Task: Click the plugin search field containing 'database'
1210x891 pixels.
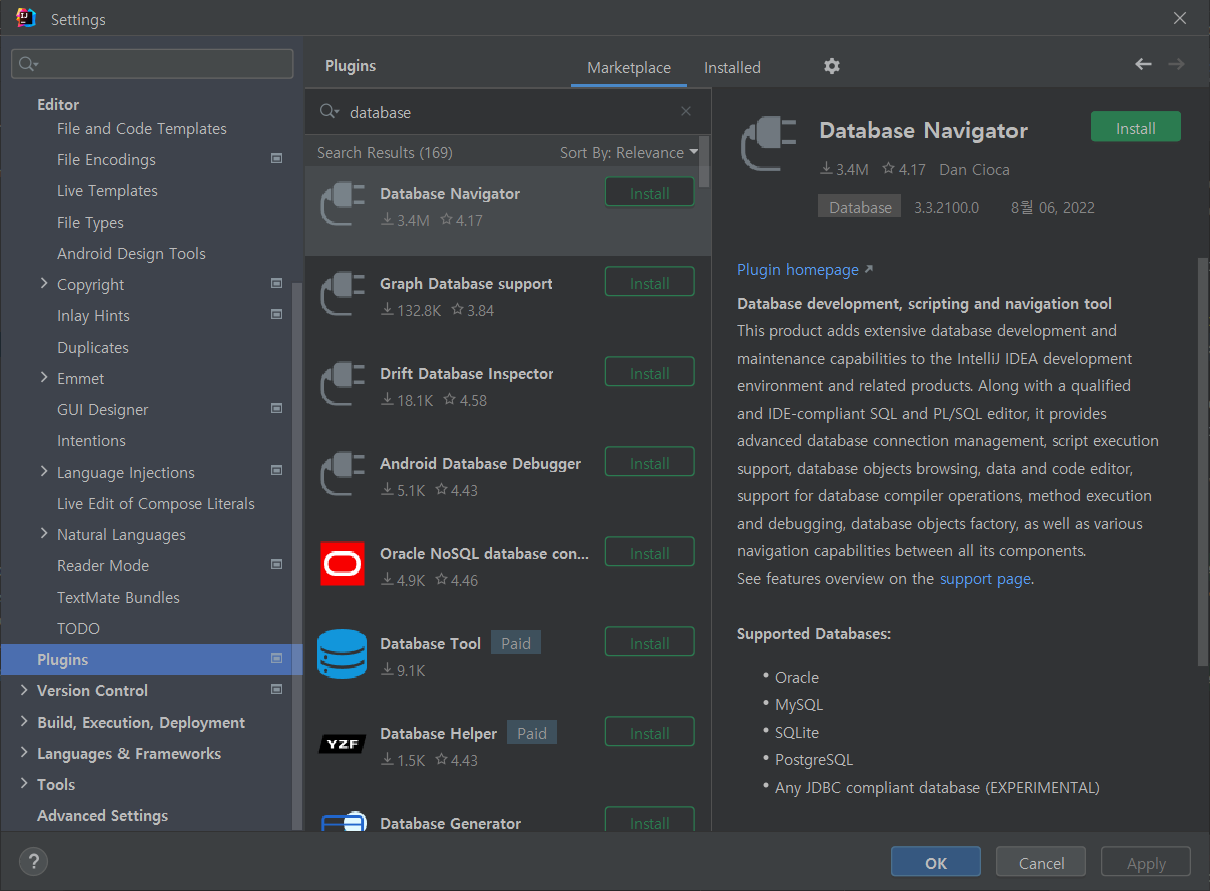Action: (x=508, y=112)
